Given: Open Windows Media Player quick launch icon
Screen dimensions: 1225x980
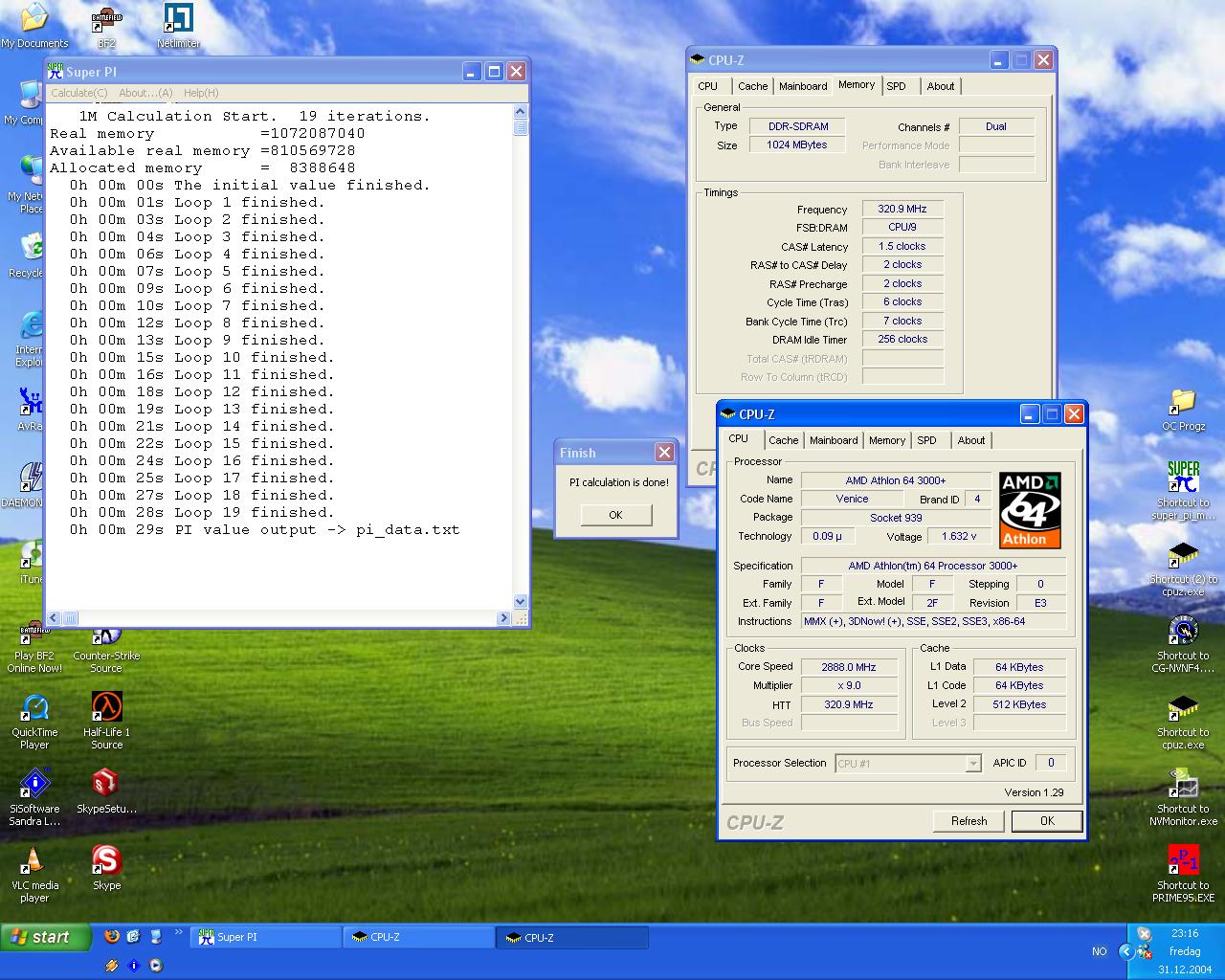Looking at the screenshot, I should [155, 966].
